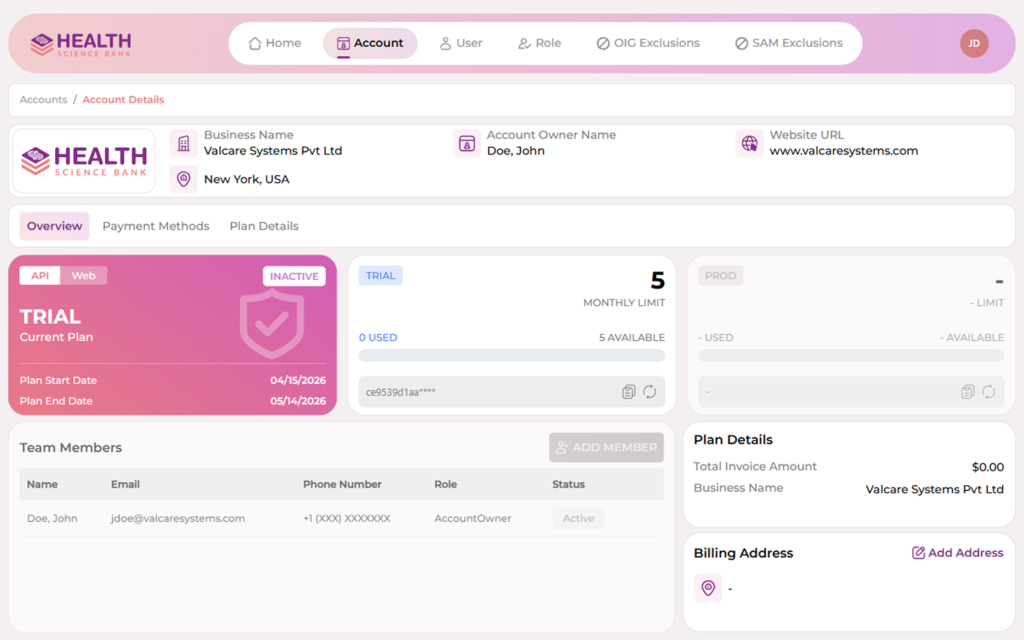This screenshot has height=640, width=1024.
Task: Open the Role nav item
Action: click(539, 43)
